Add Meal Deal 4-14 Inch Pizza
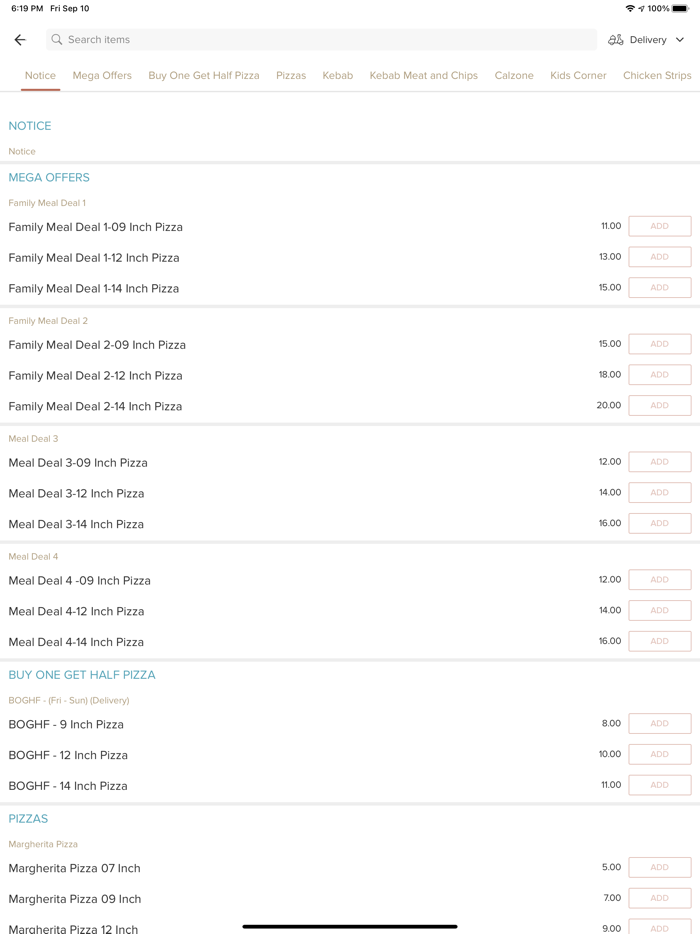This screenshot has height=934, width=700. [659, 641]
